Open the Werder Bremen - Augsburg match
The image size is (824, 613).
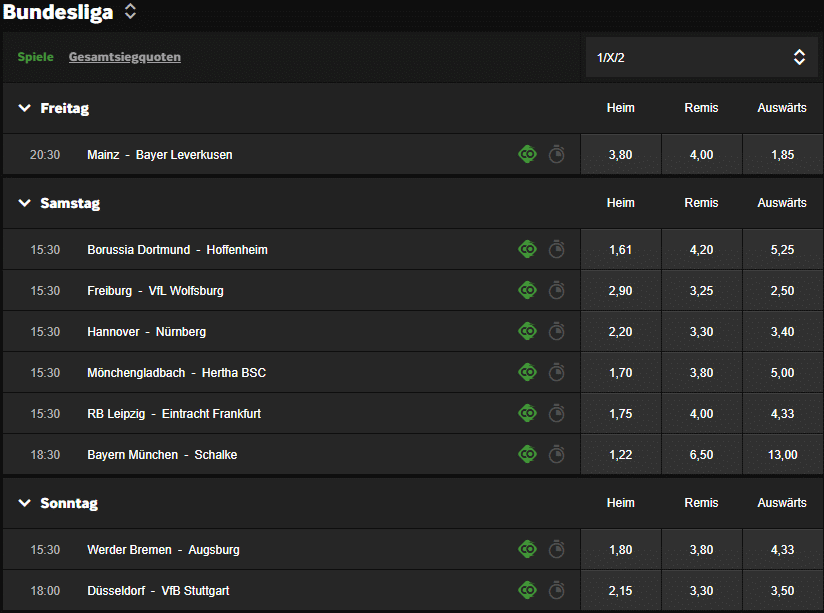click(x=163, y=549)
